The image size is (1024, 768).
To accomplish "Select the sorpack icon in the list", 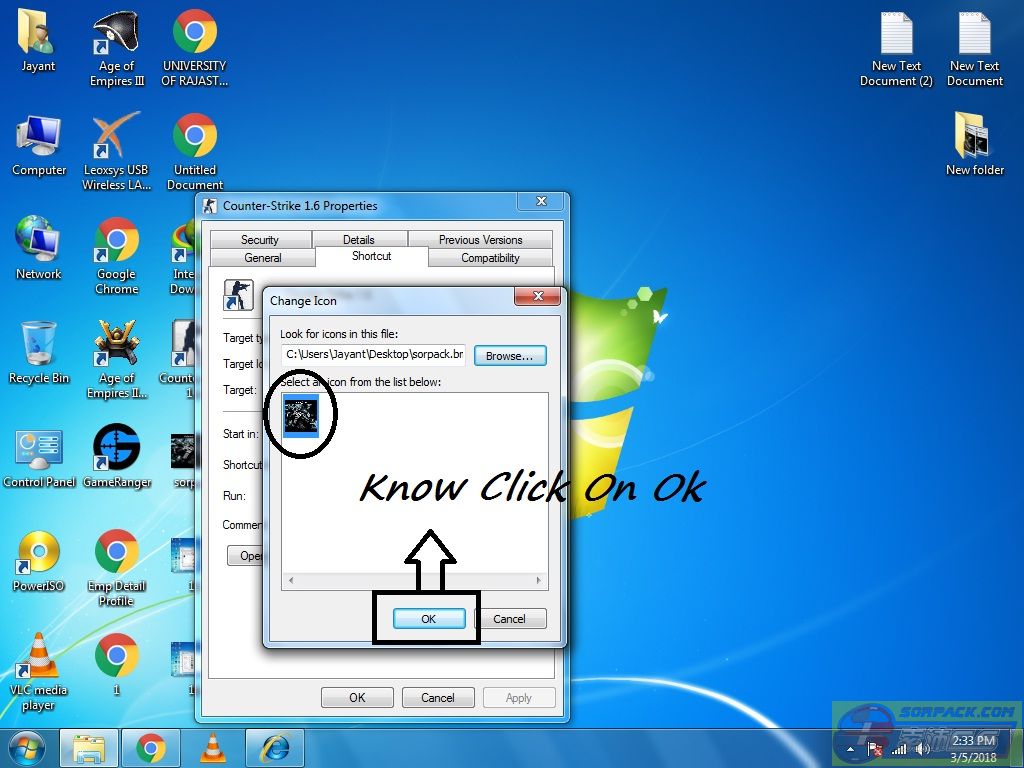I will point(301,416).
